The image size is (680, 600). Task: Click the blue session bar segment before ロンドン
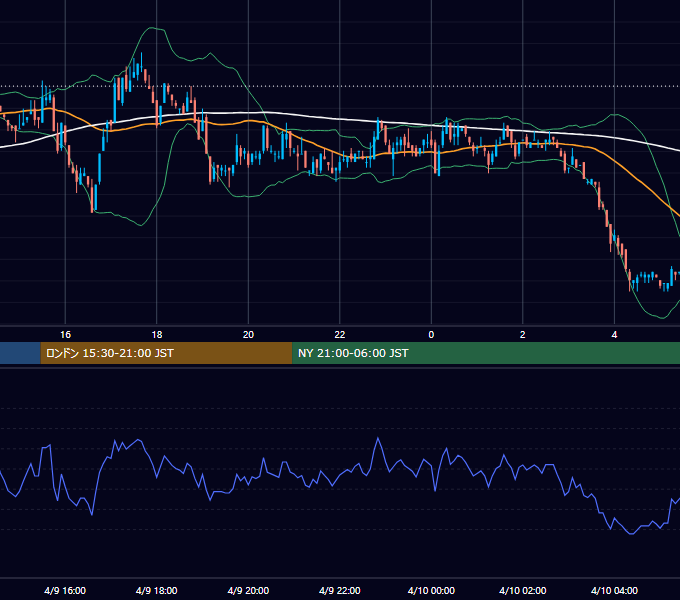pyautogui.click(x=20, y=353)
